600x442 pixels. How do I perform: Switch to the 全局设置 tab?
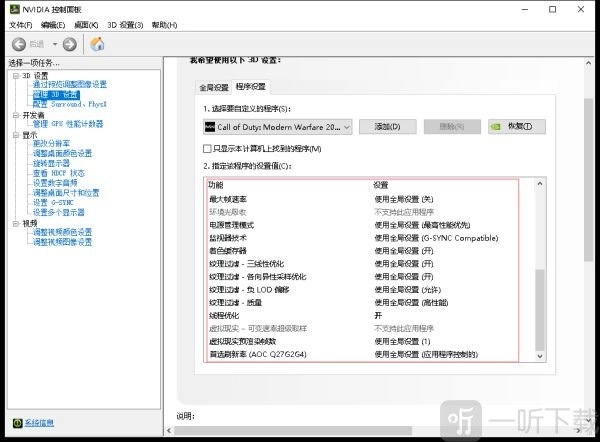tap(213, 88)
